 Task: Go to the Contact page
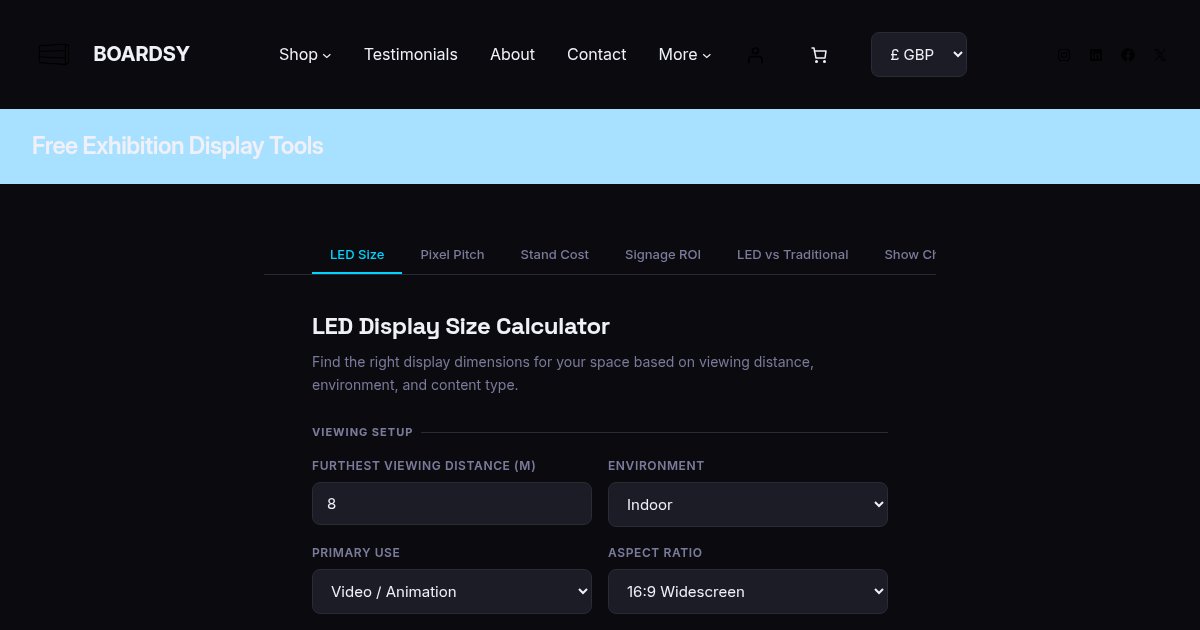pos(597,54)
